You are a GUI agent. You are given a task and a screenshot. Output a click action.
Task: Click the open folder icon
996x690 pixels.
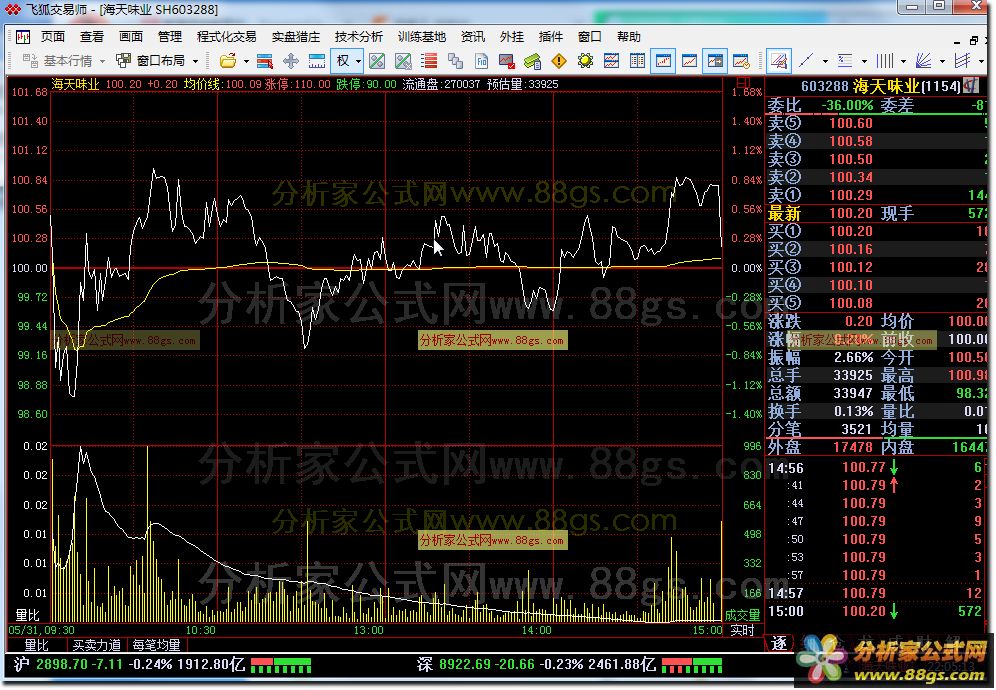pos(228,61)
